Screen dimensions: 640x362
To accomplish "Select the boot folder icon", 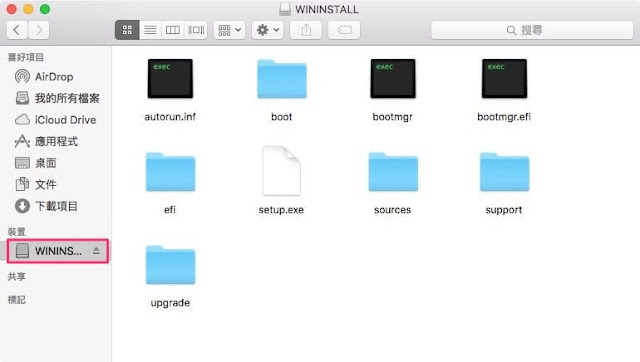I will [x=282, y=79].
